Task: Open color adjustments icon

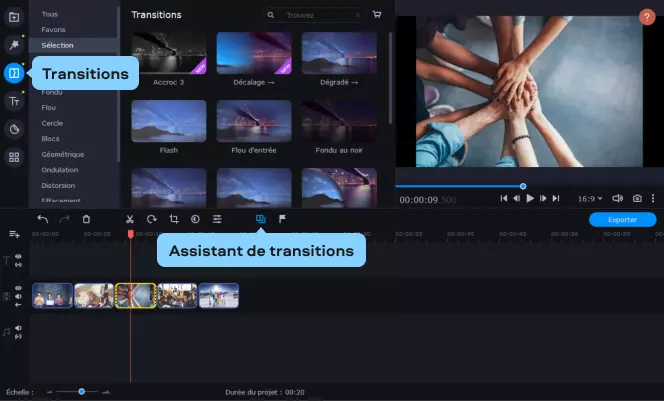Action: click(195, 219)
